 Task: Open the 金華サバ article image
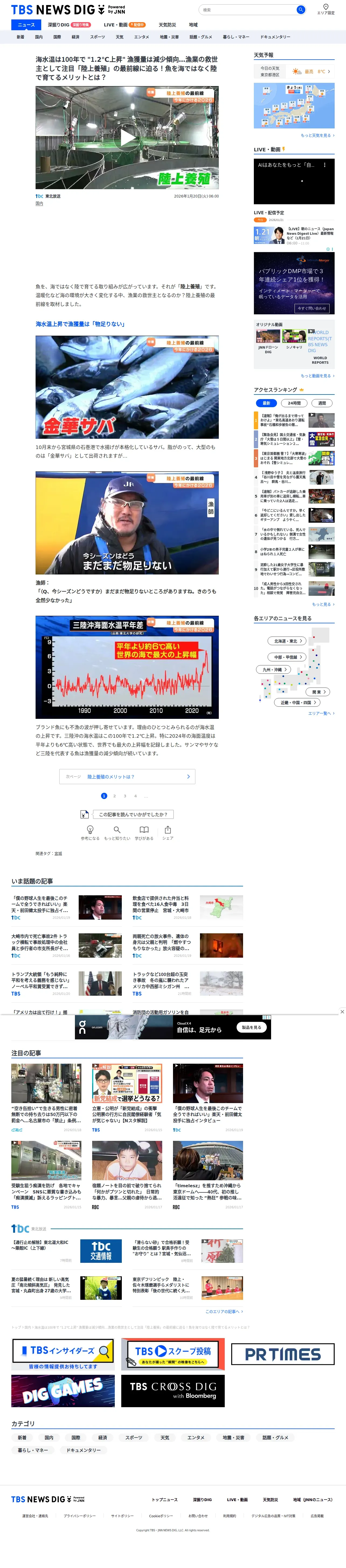click(127, 387)
